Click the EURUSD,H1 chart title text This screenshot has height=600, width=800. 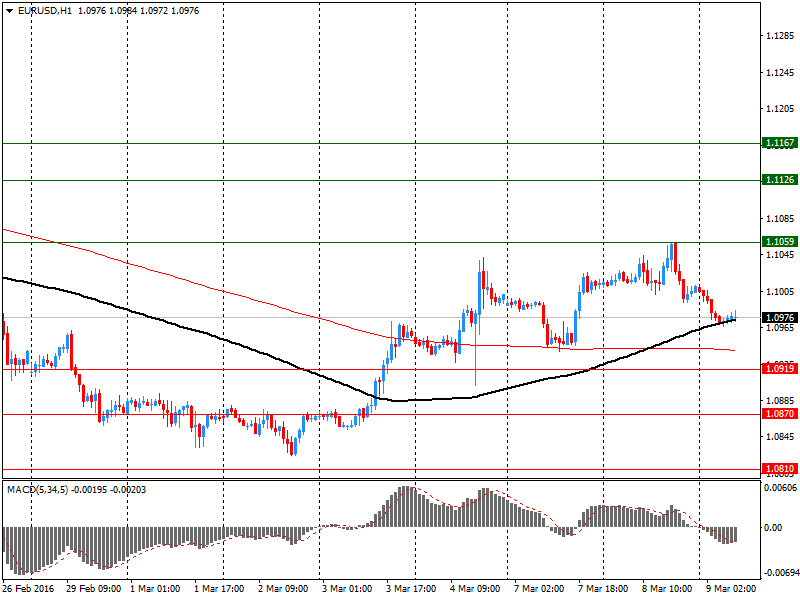[x=45, y=11]
